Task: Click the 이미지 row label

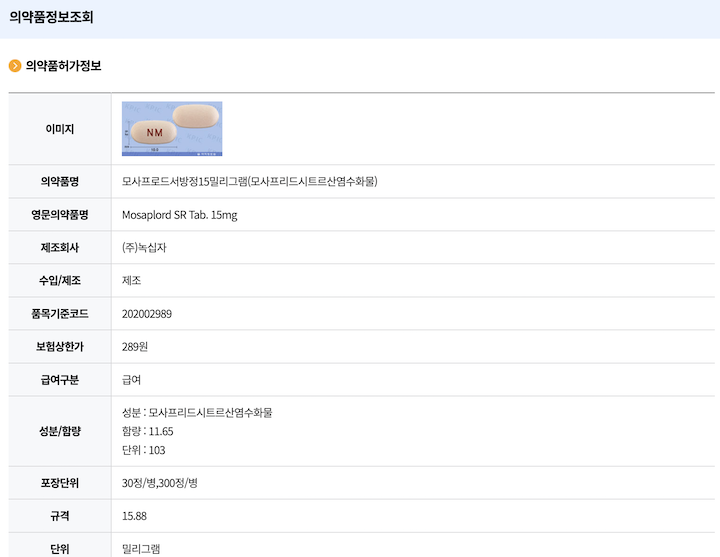Action: [x=60, y=129]
